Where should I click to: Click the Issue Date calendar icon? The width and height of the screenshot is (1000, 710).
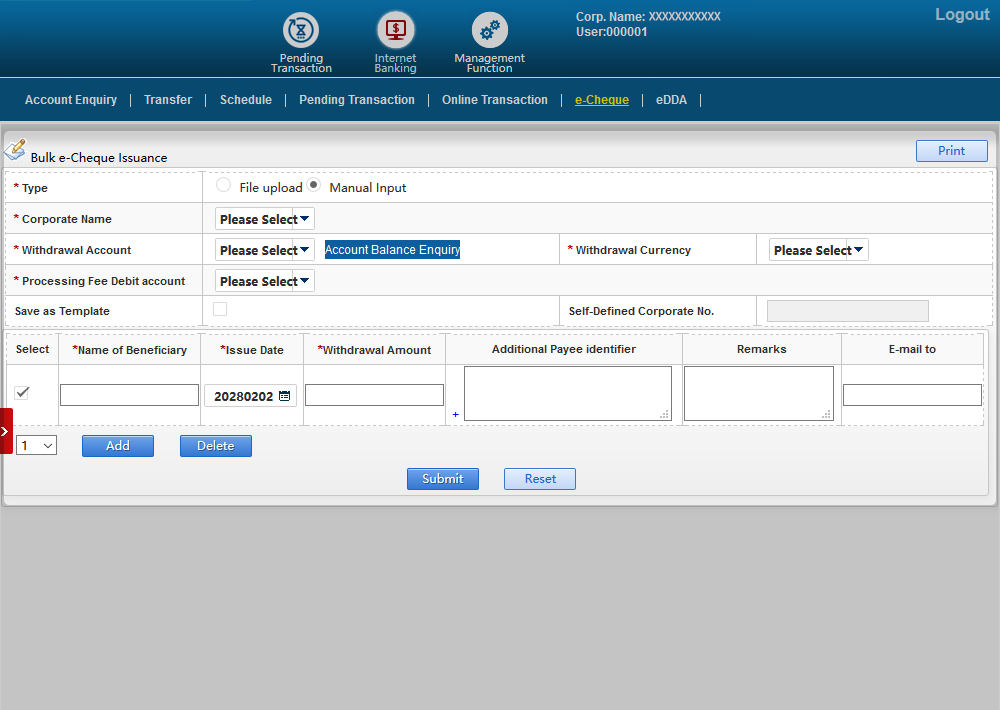point(285,396)
